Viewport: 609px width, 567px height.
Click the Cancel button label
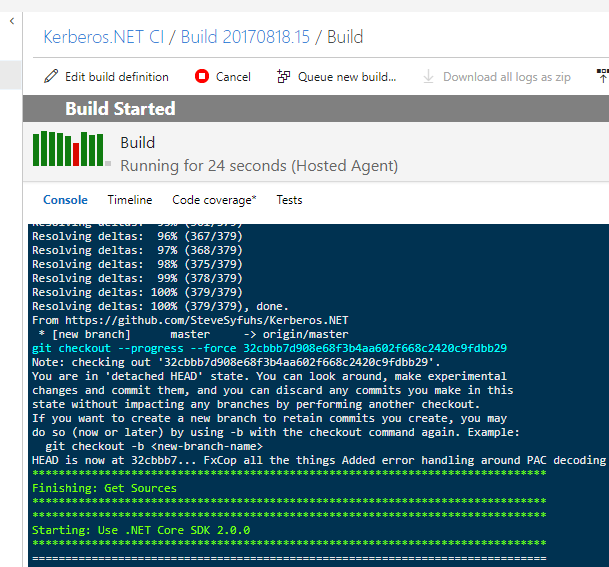(233, 77)
